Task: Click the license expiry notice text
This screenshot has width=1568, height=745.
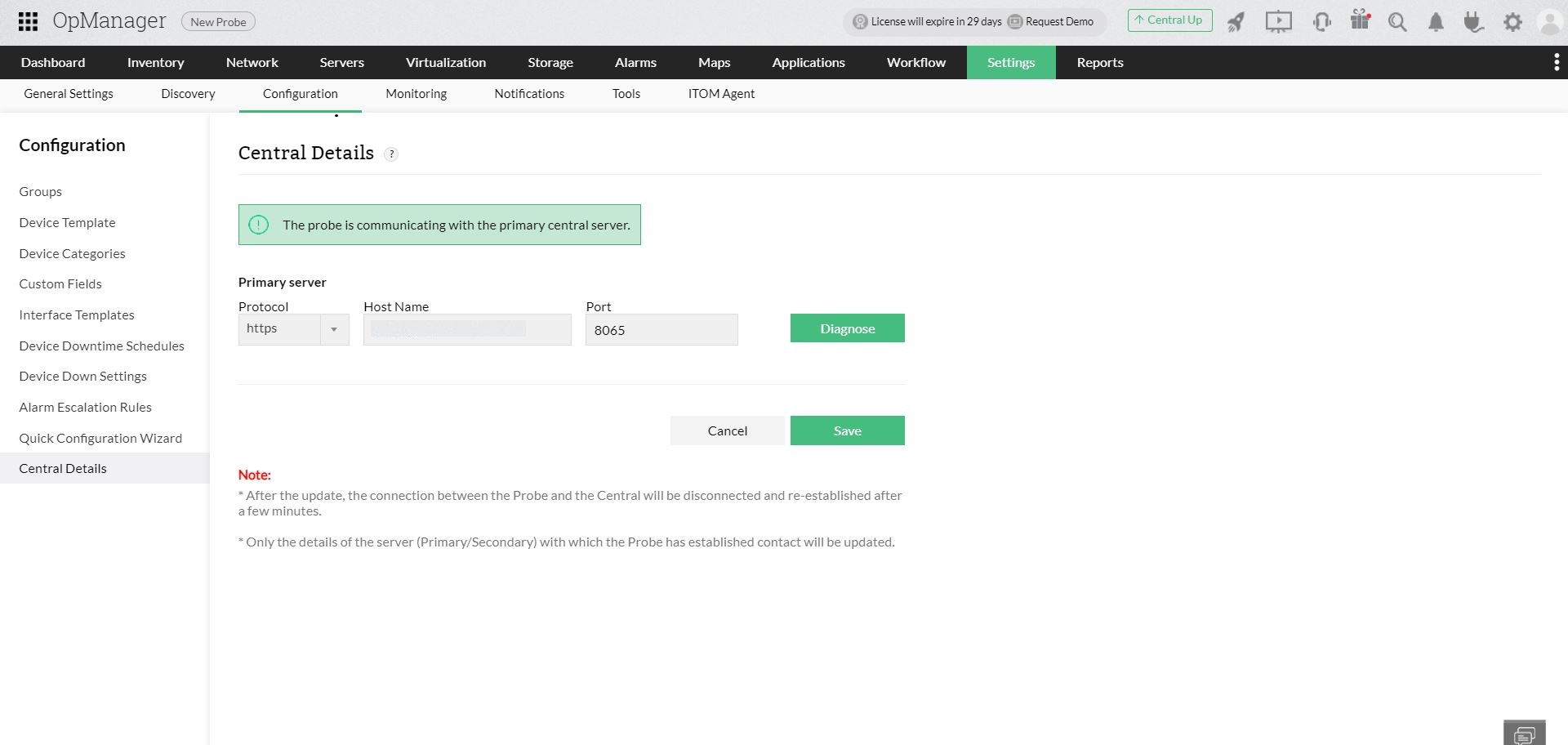Action: (x=937, y=22)
